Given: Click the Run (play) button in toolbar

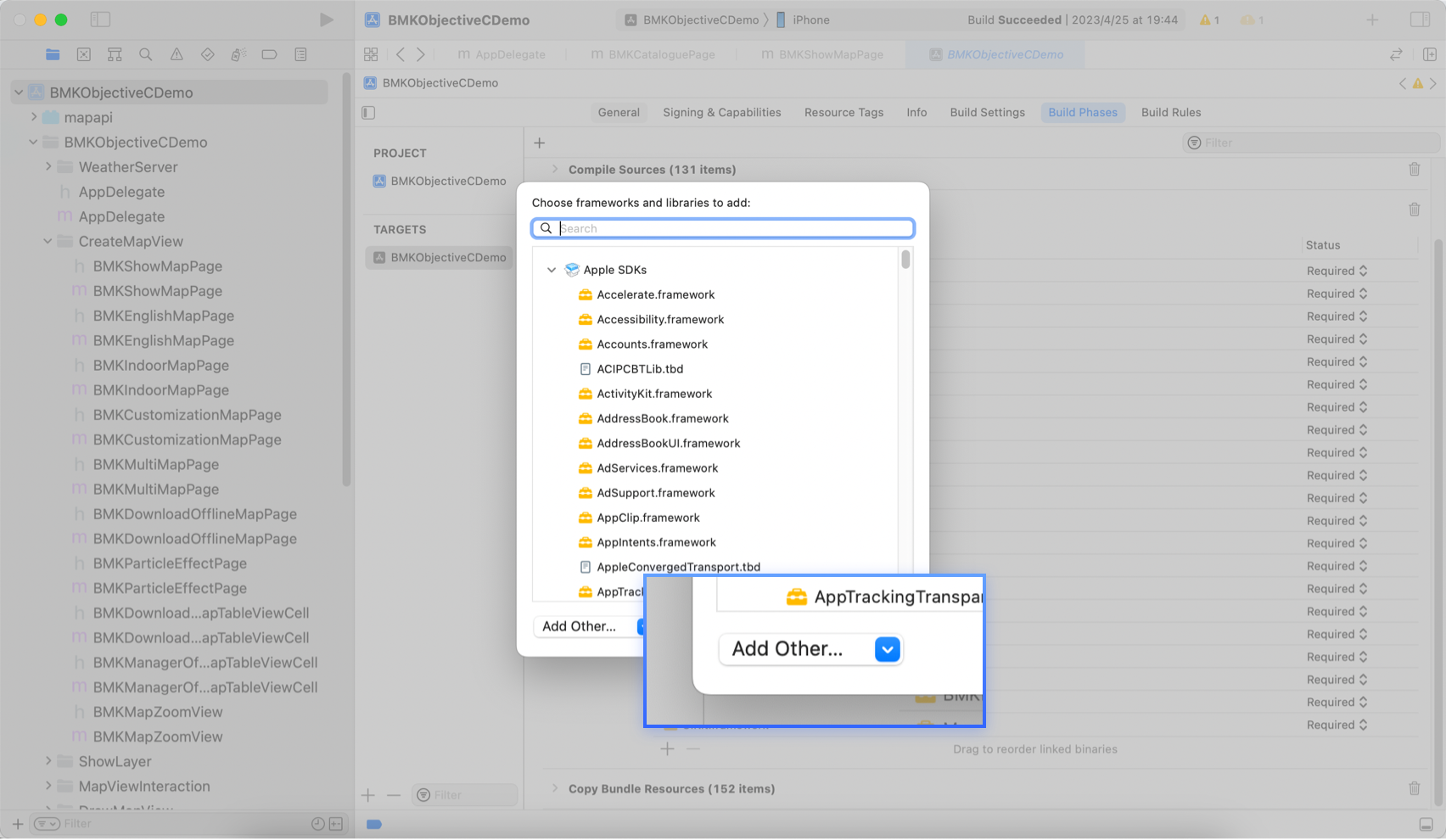Looking at the screenshot, I should click(326, 20).
